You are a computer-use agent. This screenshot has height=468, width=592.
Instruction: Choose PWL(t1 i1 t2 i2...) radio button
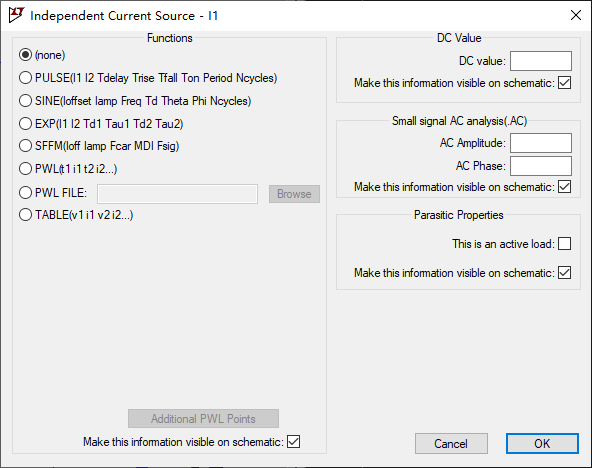pos(25,169)
